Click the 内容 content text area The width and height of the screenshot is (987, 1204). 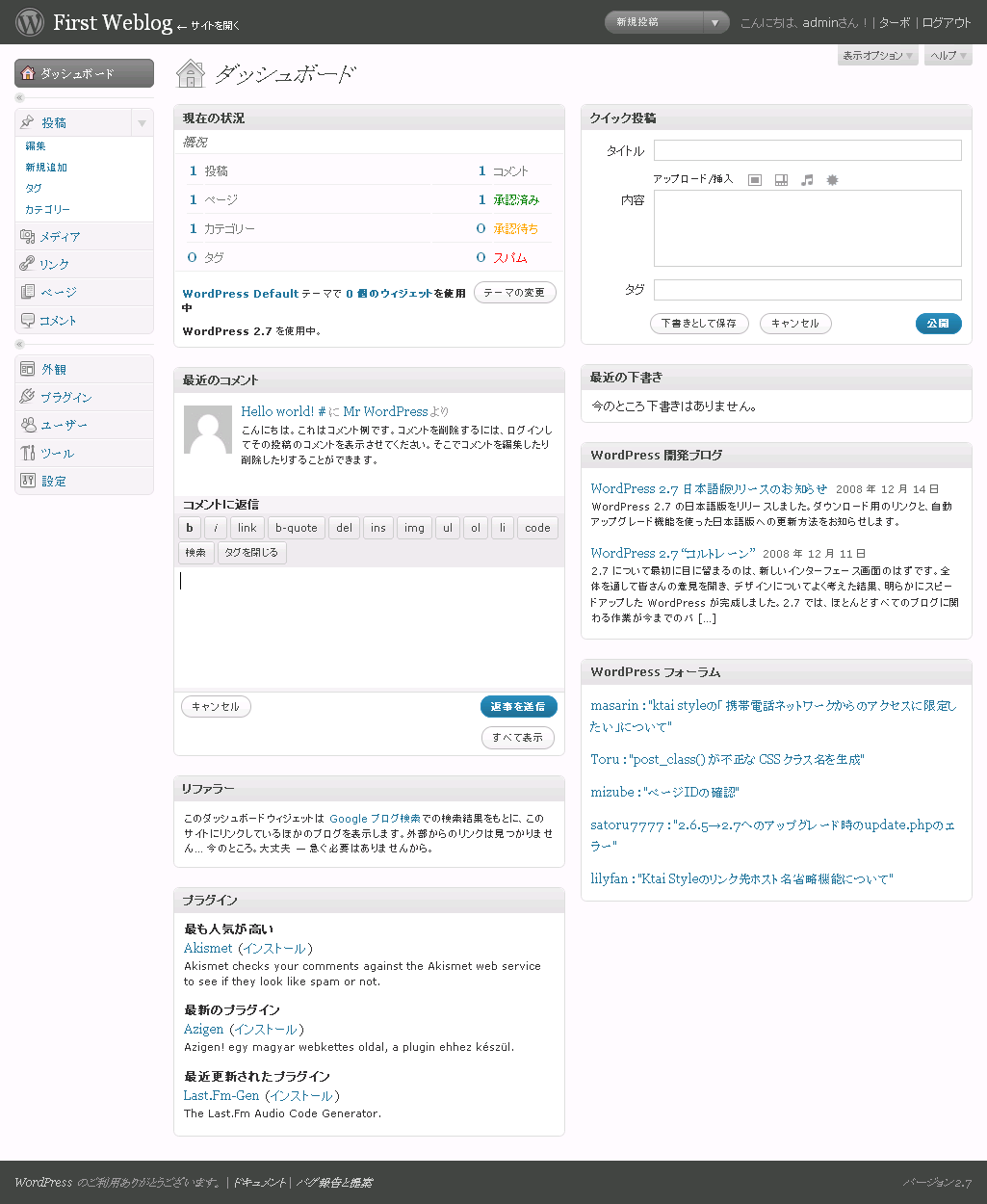click(808, 228)
